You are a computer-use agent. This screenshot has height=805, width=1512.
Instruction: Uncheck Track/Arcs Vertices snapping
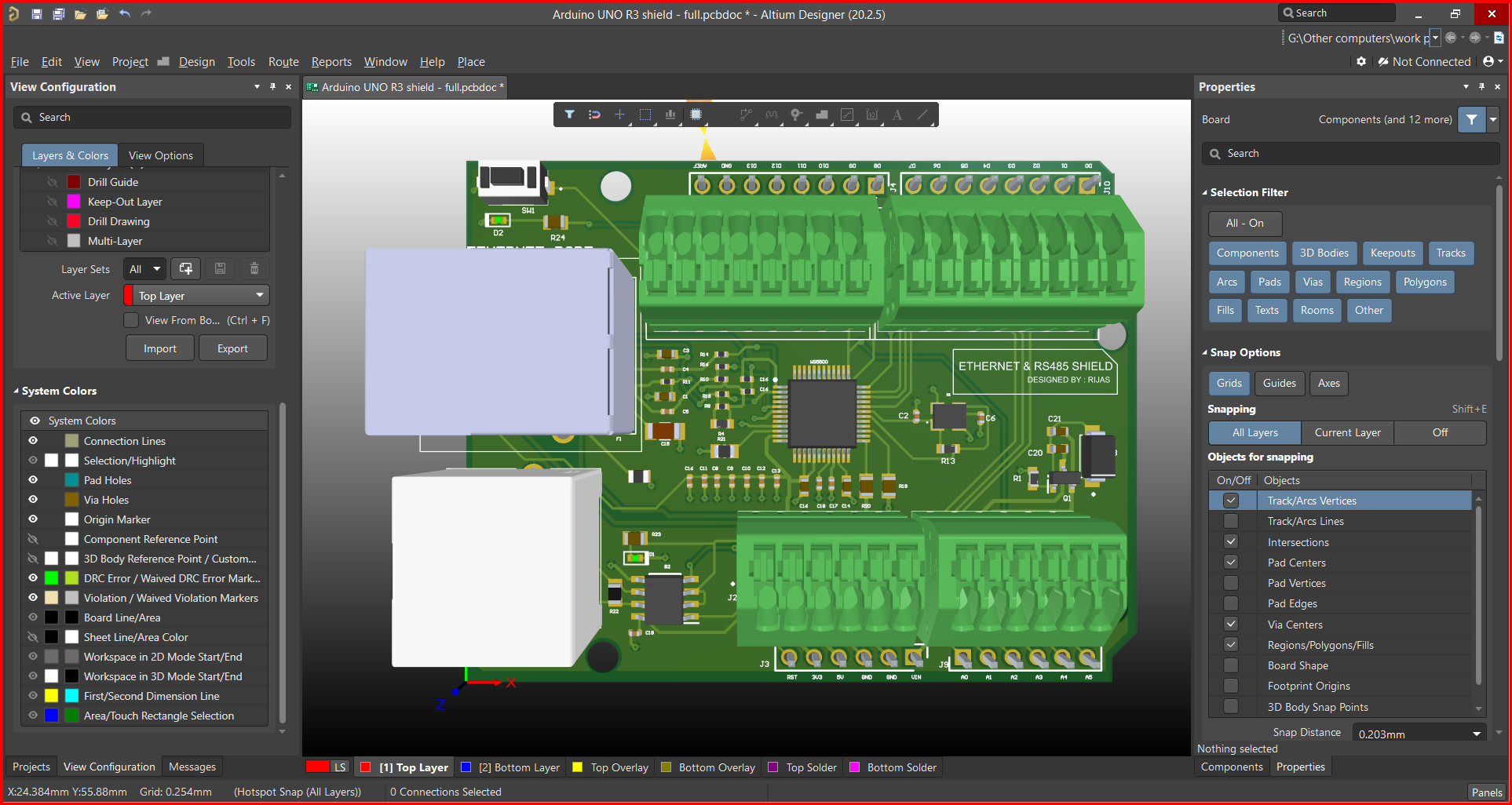pyautogui.click(x=1231, y=501)
